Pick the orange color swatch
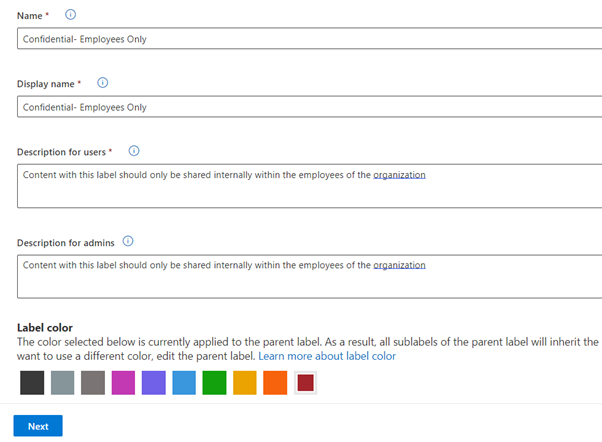 click(275, 383)
